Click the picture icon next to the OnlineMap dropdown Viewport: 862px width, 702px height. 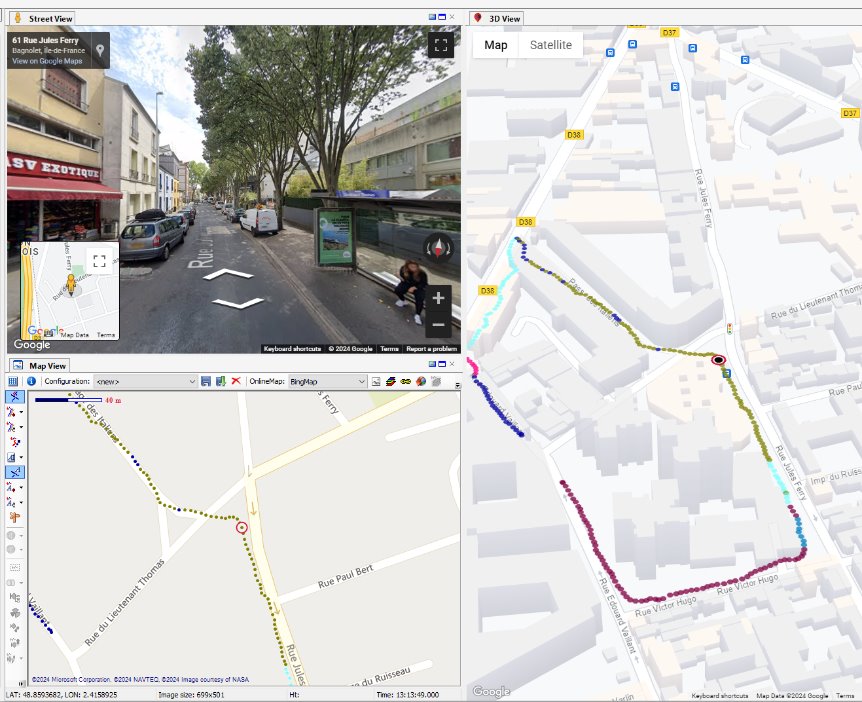pyautogui.click(x=376, y=382)
